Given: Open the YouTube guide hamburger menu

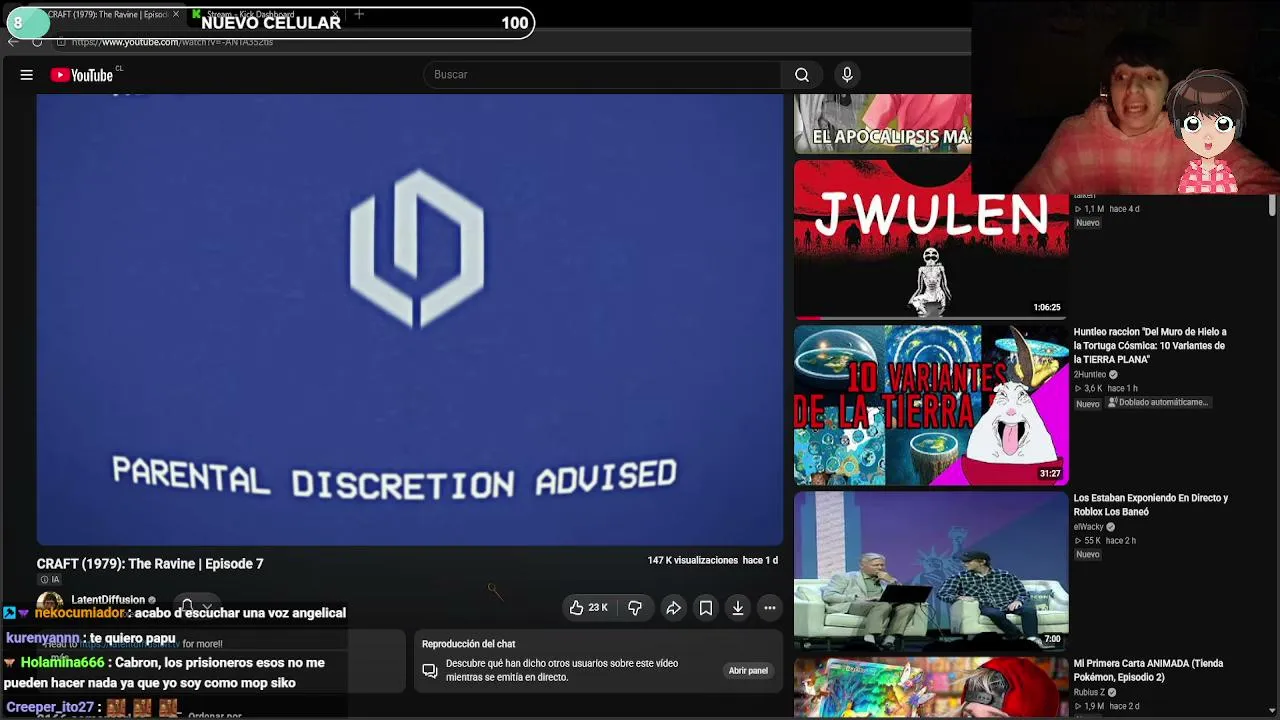Looking at the screenshot, I should click(27, 75).
